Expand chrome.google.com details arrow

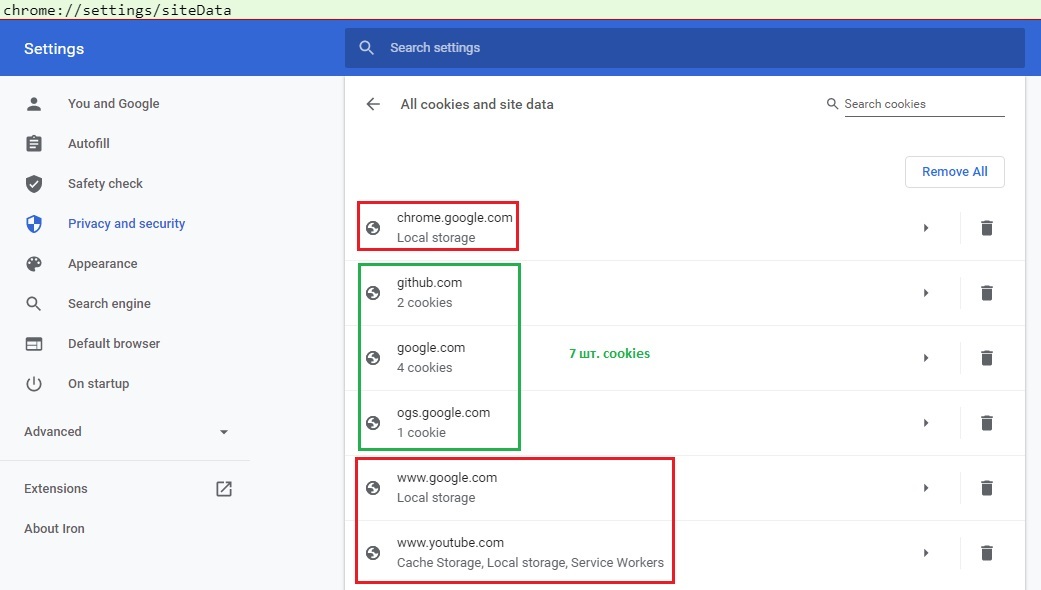point(925,228)
